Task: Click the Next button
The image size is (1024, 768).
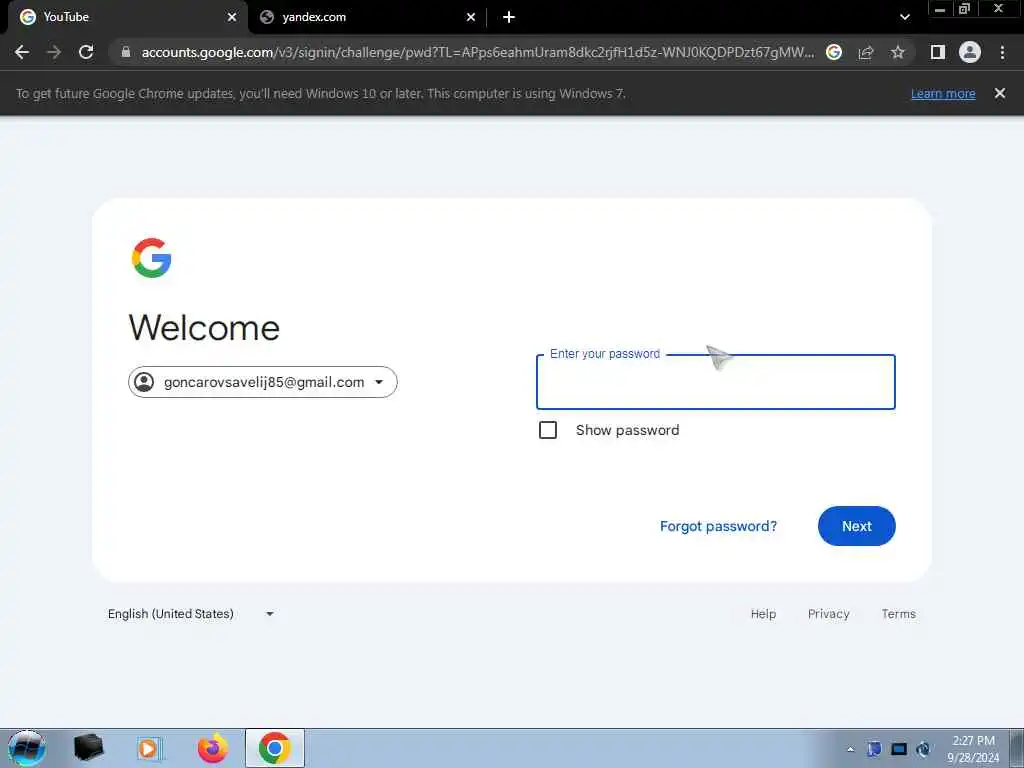Action: coord(856,526)
